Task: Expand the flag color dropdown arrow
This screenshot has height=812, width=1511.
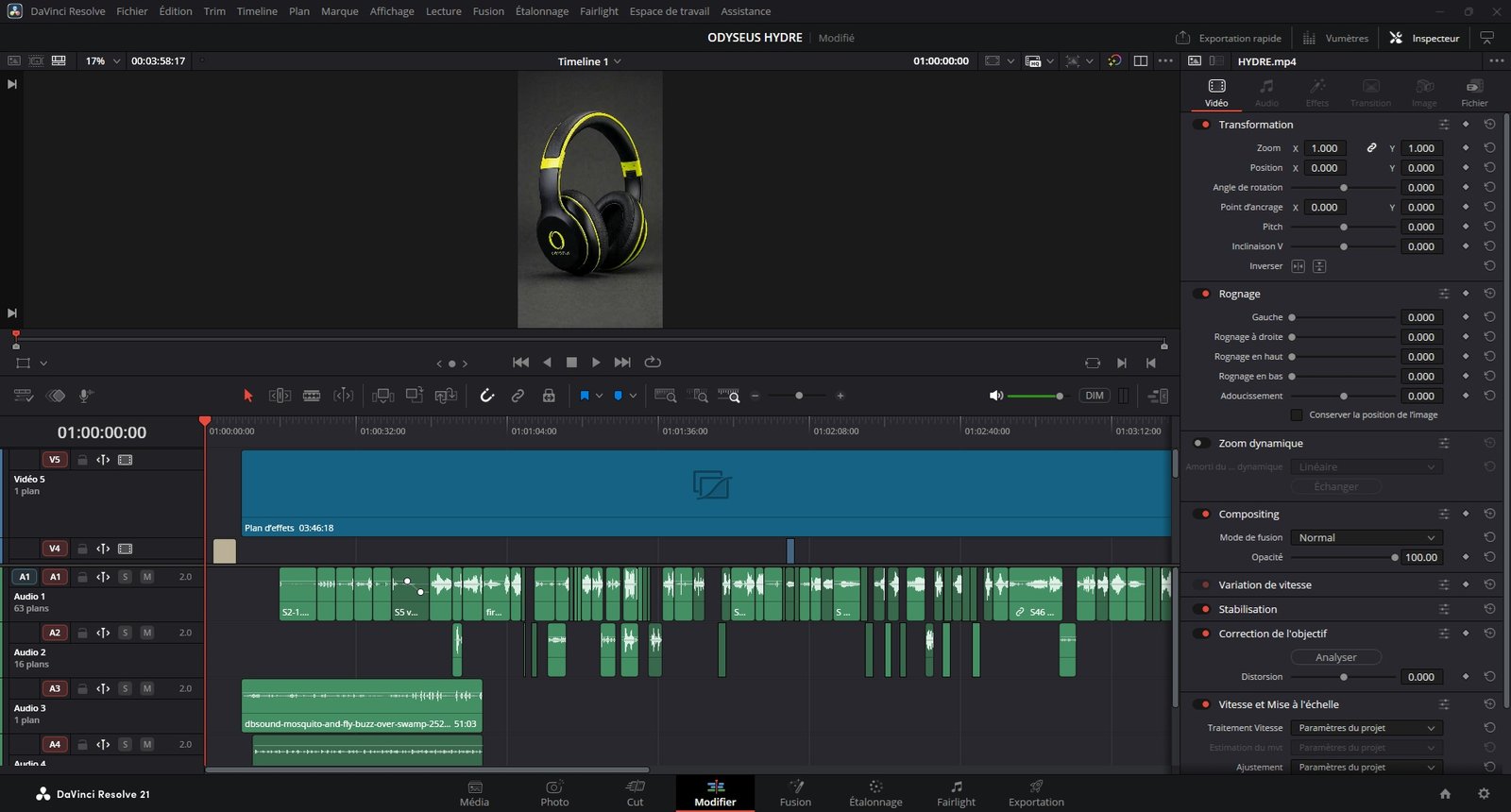Action: pos(599,396)
